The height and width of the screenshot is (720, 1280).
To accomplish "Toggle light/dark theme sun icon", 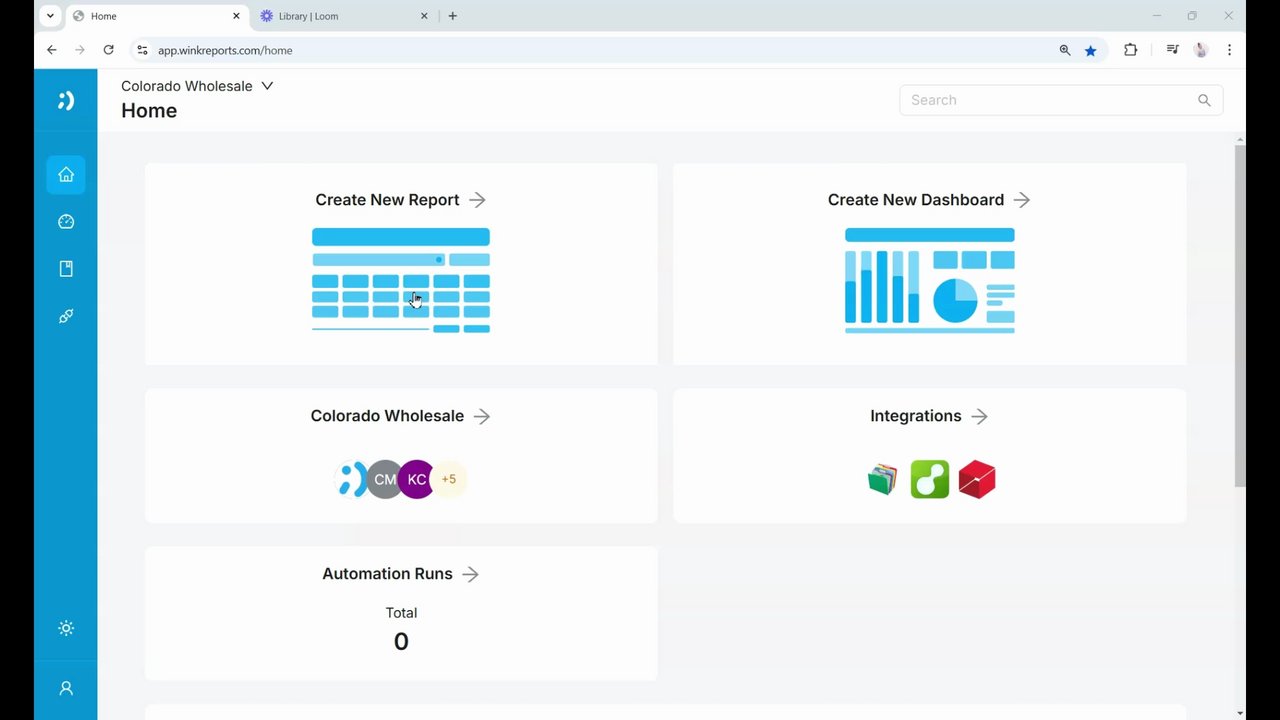I will [66, 628].
